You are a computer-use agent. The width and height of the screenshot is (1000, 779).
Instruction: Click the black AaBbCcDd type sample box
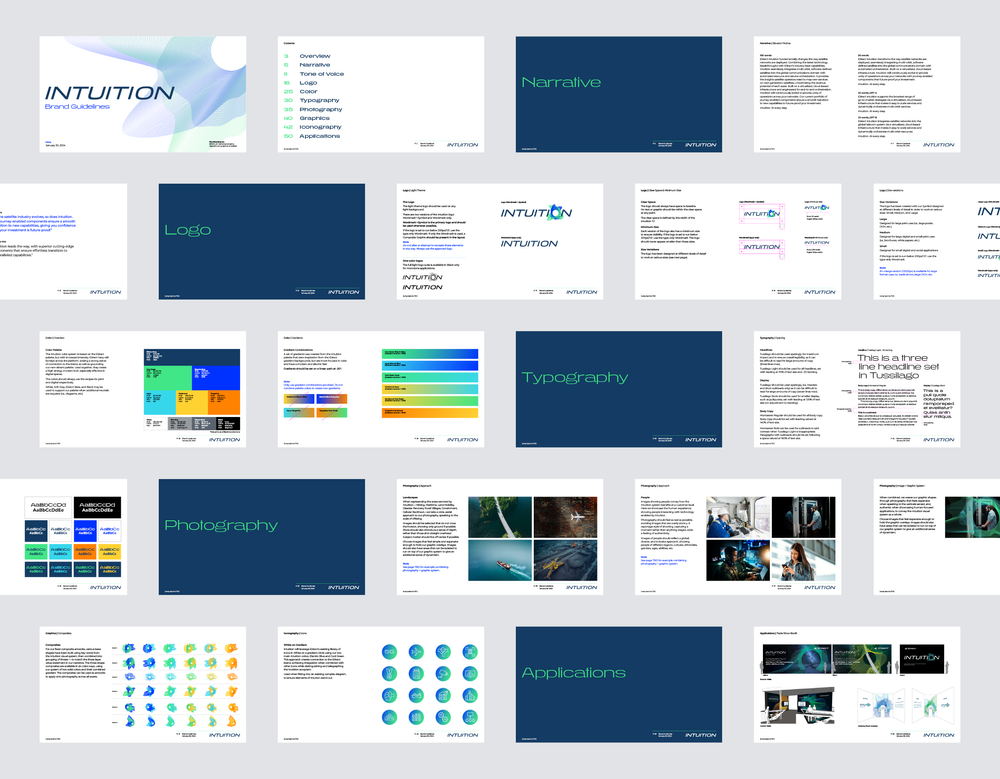coord(97,508)
